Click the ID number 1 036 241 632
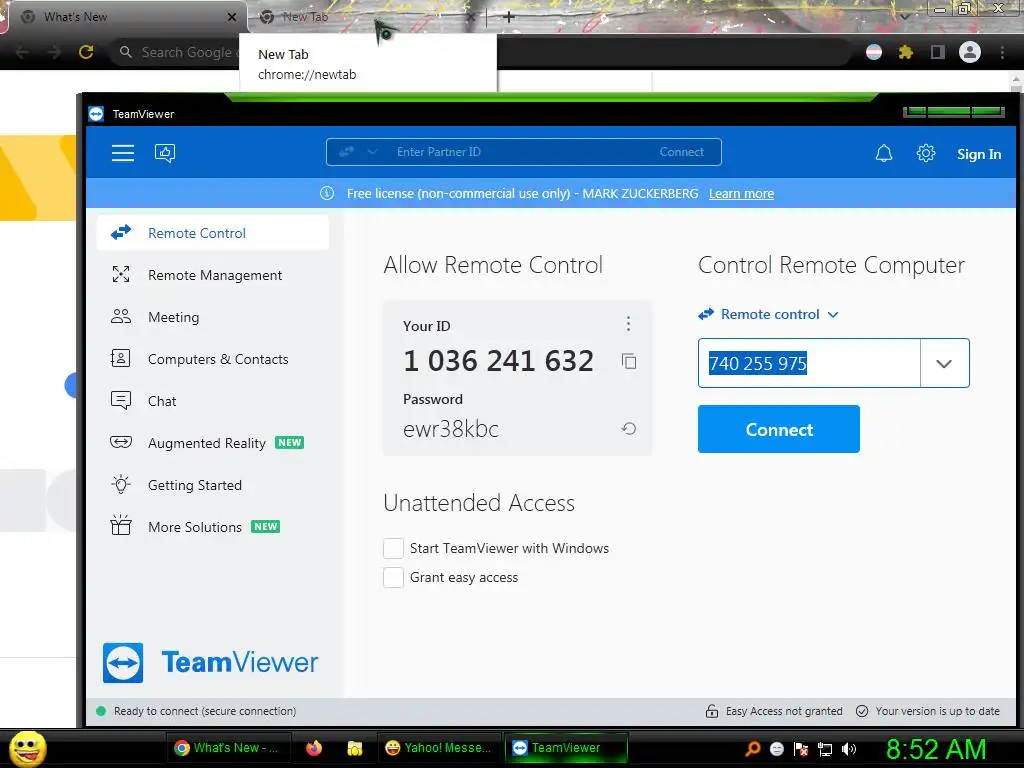This screenshot has width=1024, height=768. pyautogui.click(x=498, y=361)
